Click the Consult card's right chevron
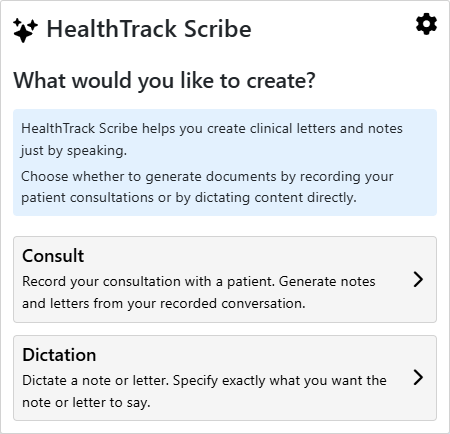 (x=418, y=279)
